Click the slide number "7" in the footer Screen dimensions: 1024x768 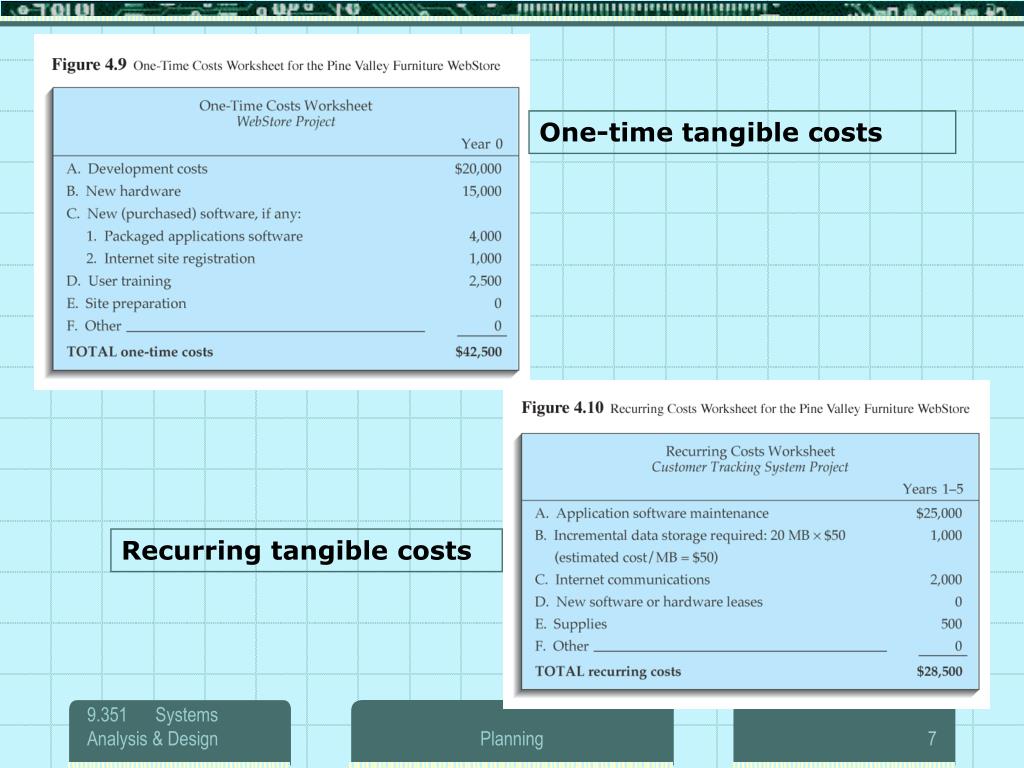(x=932, y=739)
